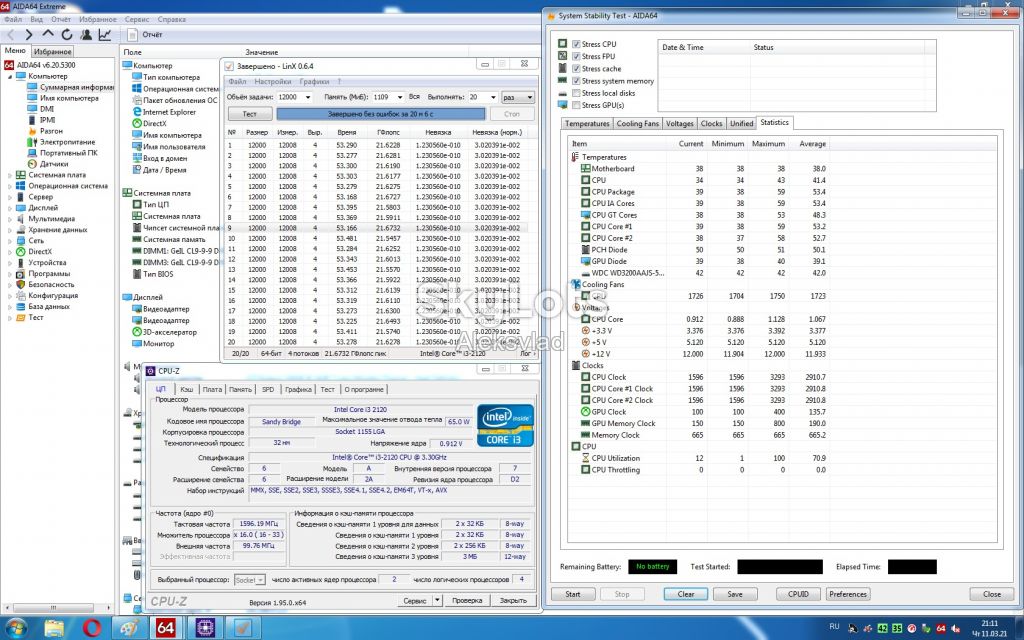Click the Start button in System Stability Test
This screenshot has height=640, width=1024.
click(x=573, y=594)
